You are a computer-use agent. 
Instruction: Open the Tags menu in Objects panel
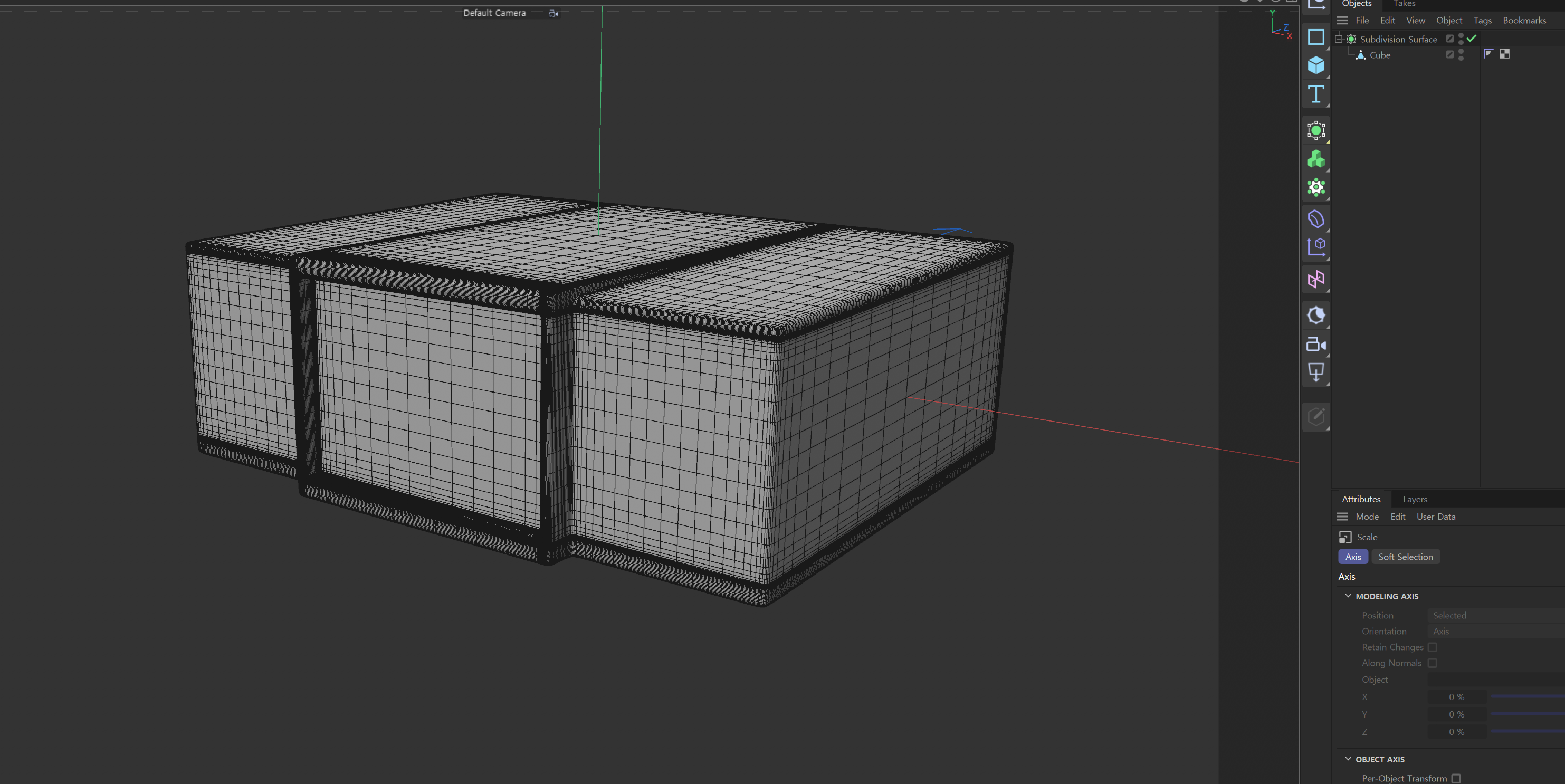click(1482, 20)
